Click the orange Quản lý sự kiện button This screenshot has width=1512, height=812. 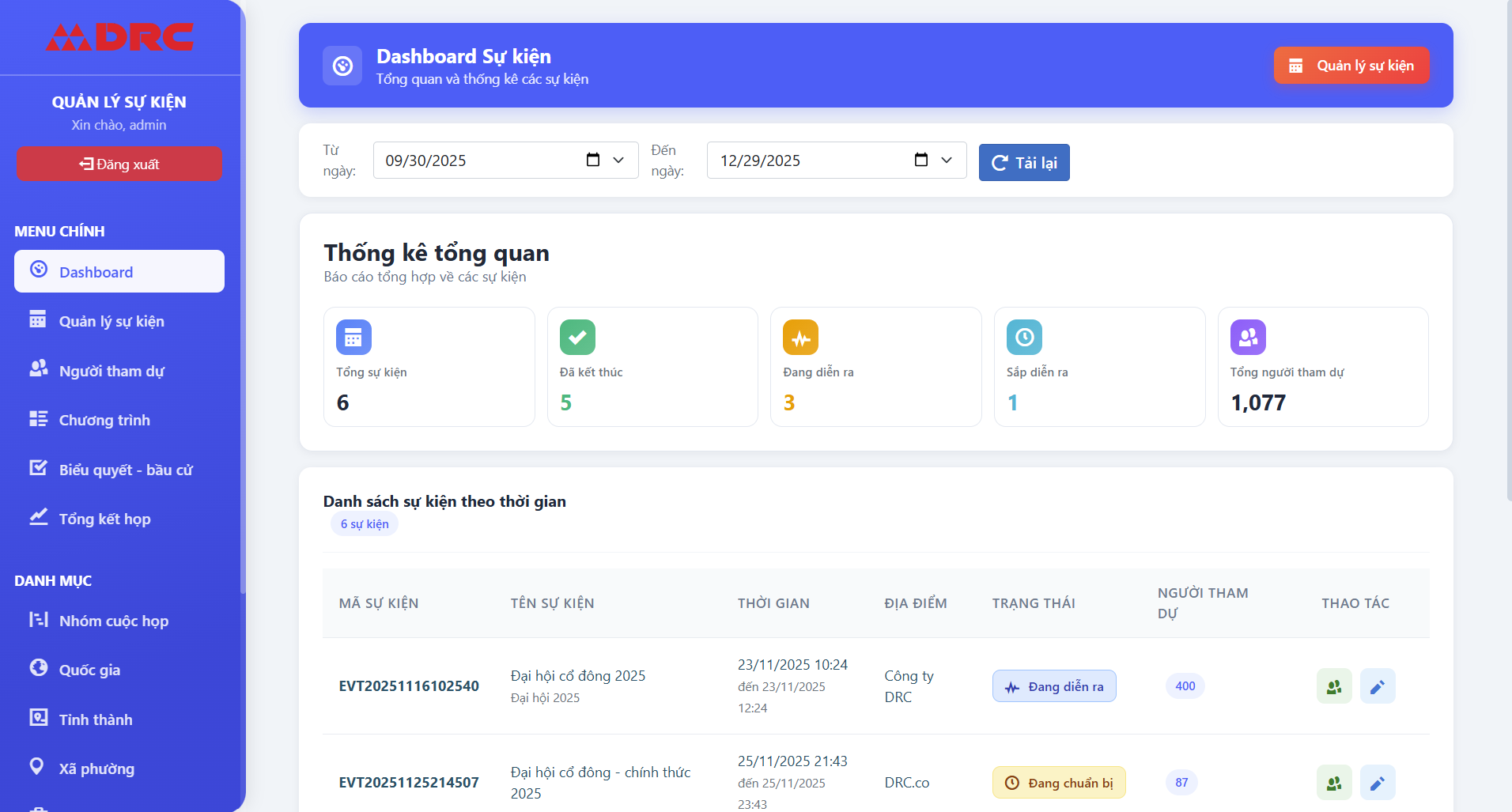click(x=1351, y=66)
